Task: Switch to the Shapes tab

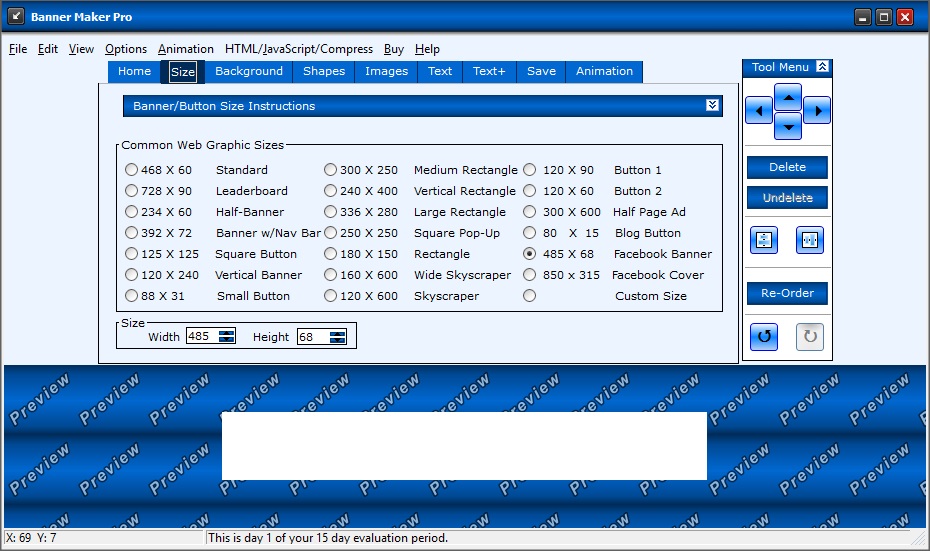Action: click(x=324, y=71)
